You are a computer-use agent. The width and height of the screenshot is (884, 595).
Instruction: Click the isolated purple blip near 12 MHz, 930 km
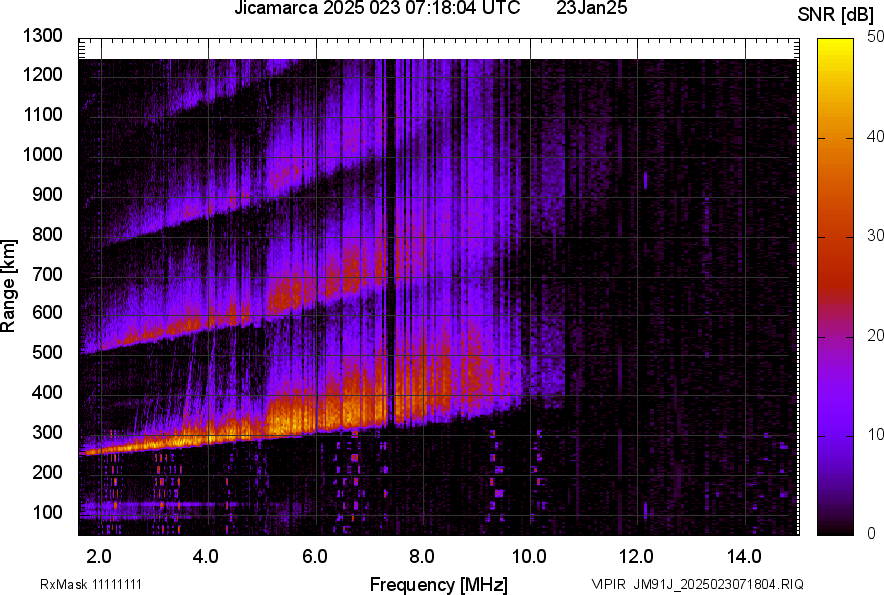pyautogui.click(x=645, y=180)
